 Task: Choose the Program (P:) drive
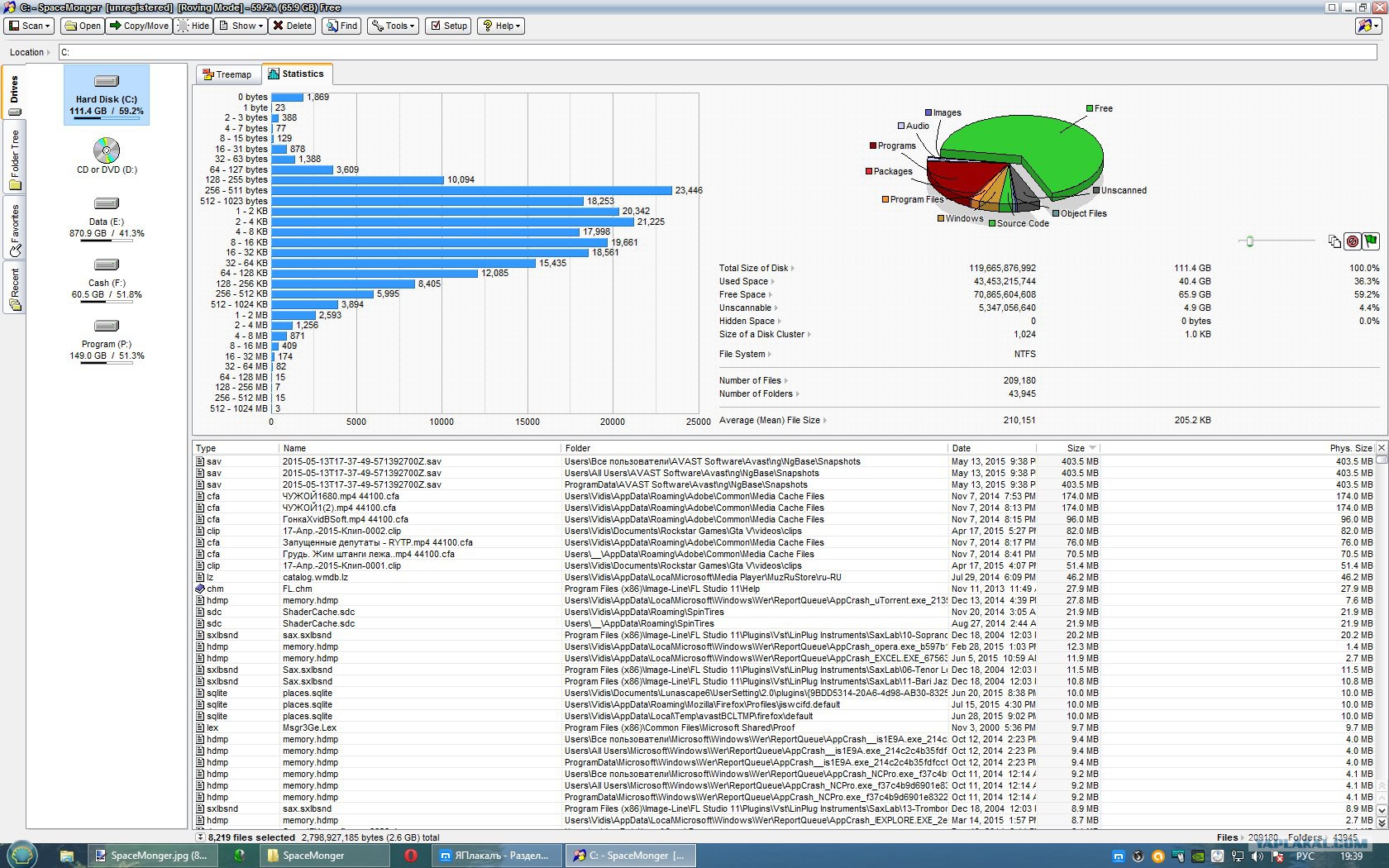[x=107, y=326]
